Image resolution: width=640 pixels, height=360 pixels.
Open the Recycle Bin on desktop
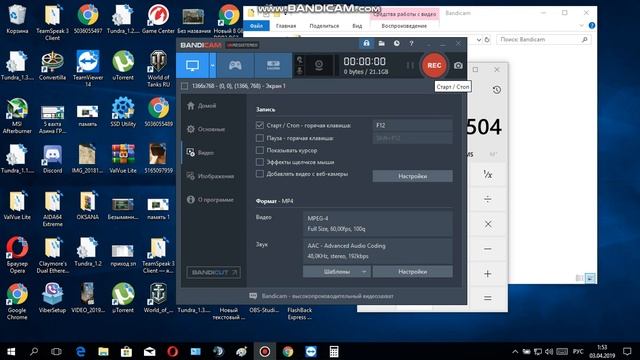[x=17, y=19]
